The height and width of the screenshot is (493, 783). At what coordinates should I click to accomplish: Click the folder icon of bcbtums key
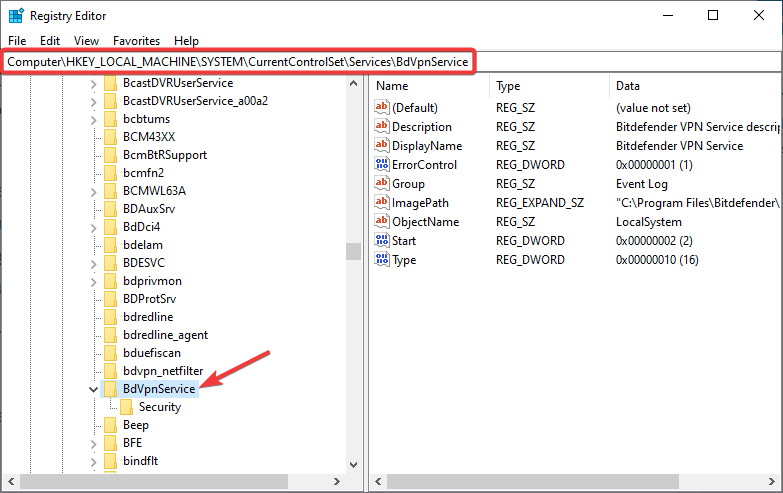(110, 119)
